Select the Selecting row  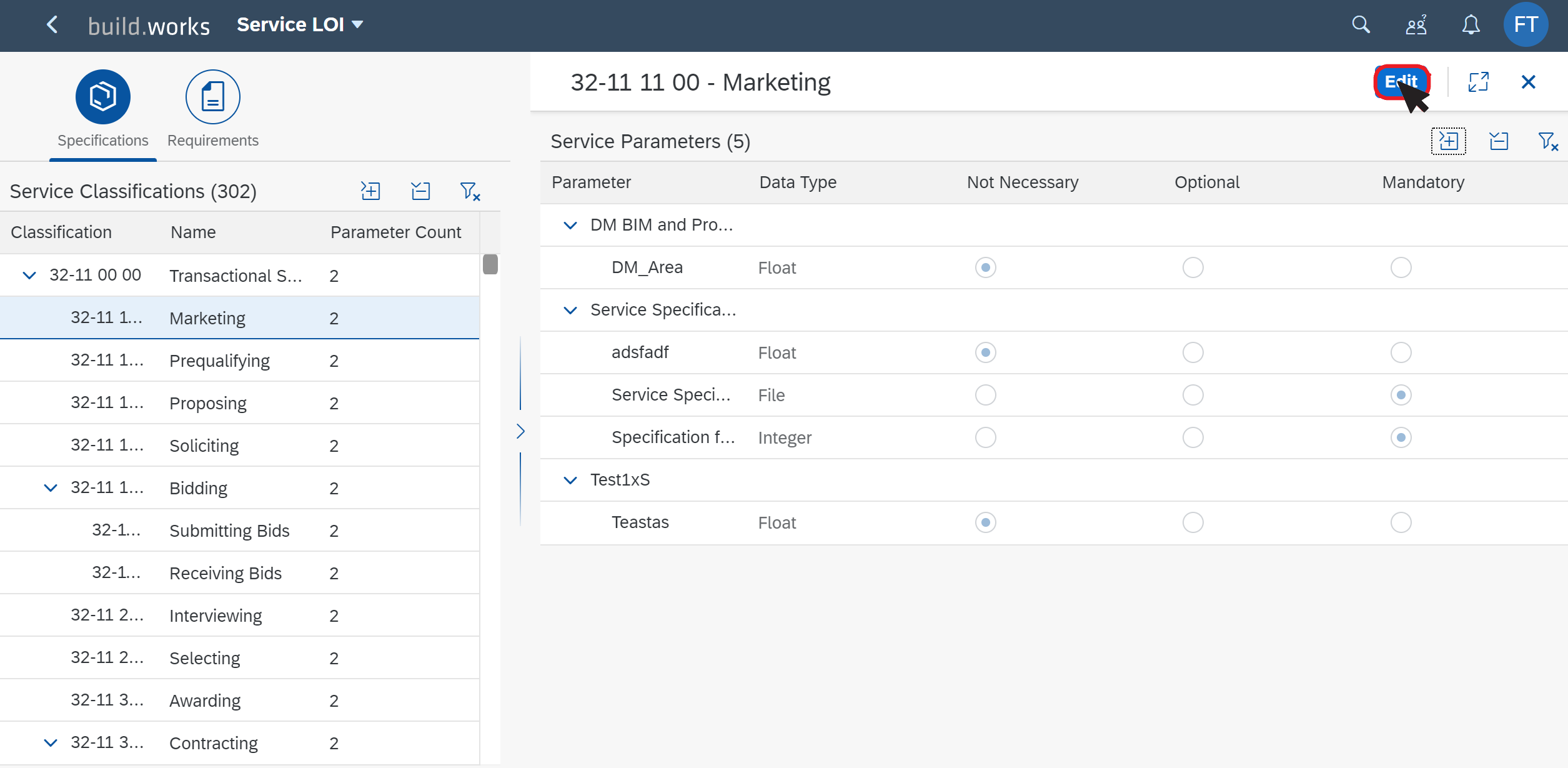(x=240, y=658)
